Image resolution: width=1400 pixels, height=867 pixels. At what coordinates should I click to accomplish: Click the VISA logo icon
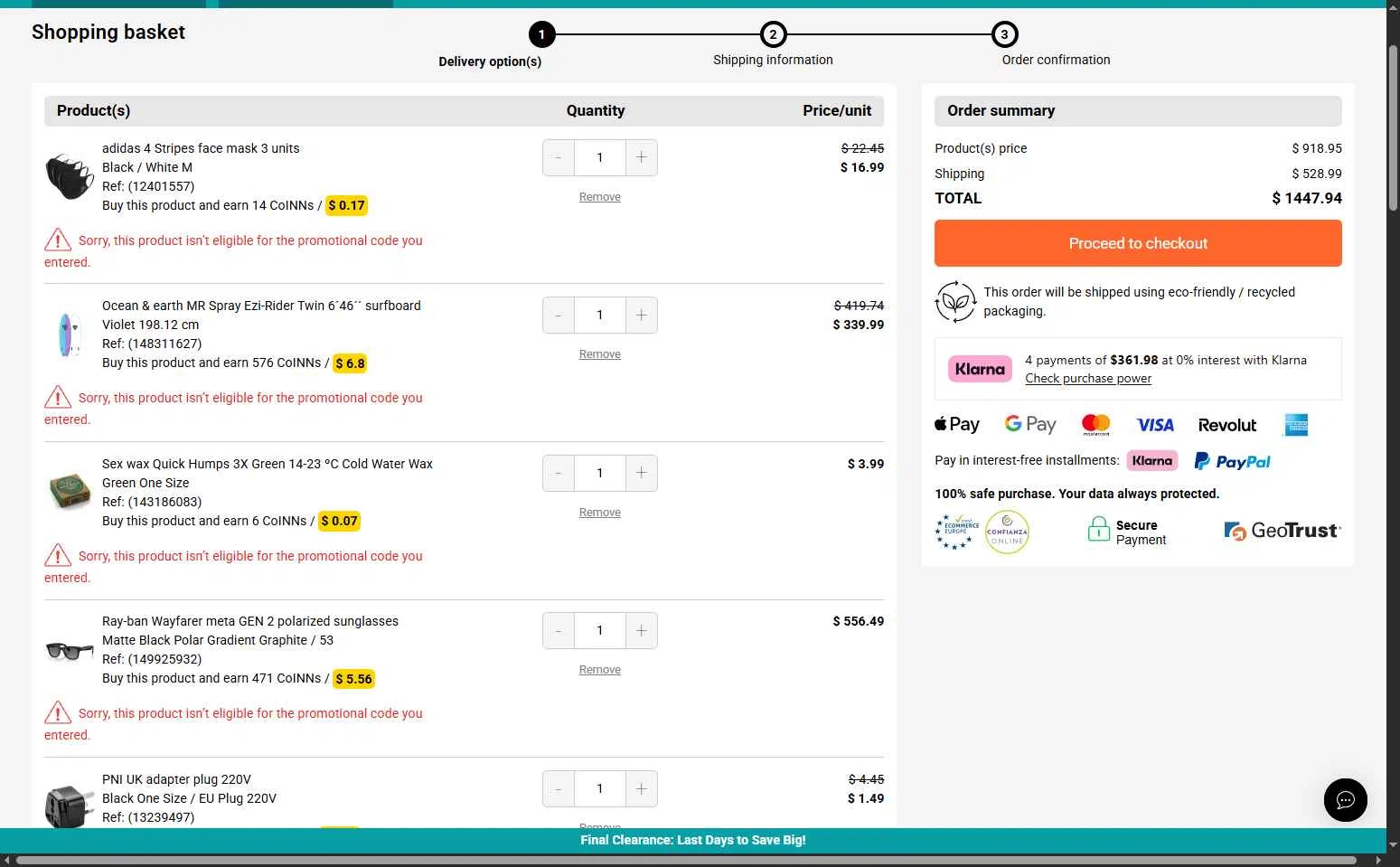[x=1155, y=425]
